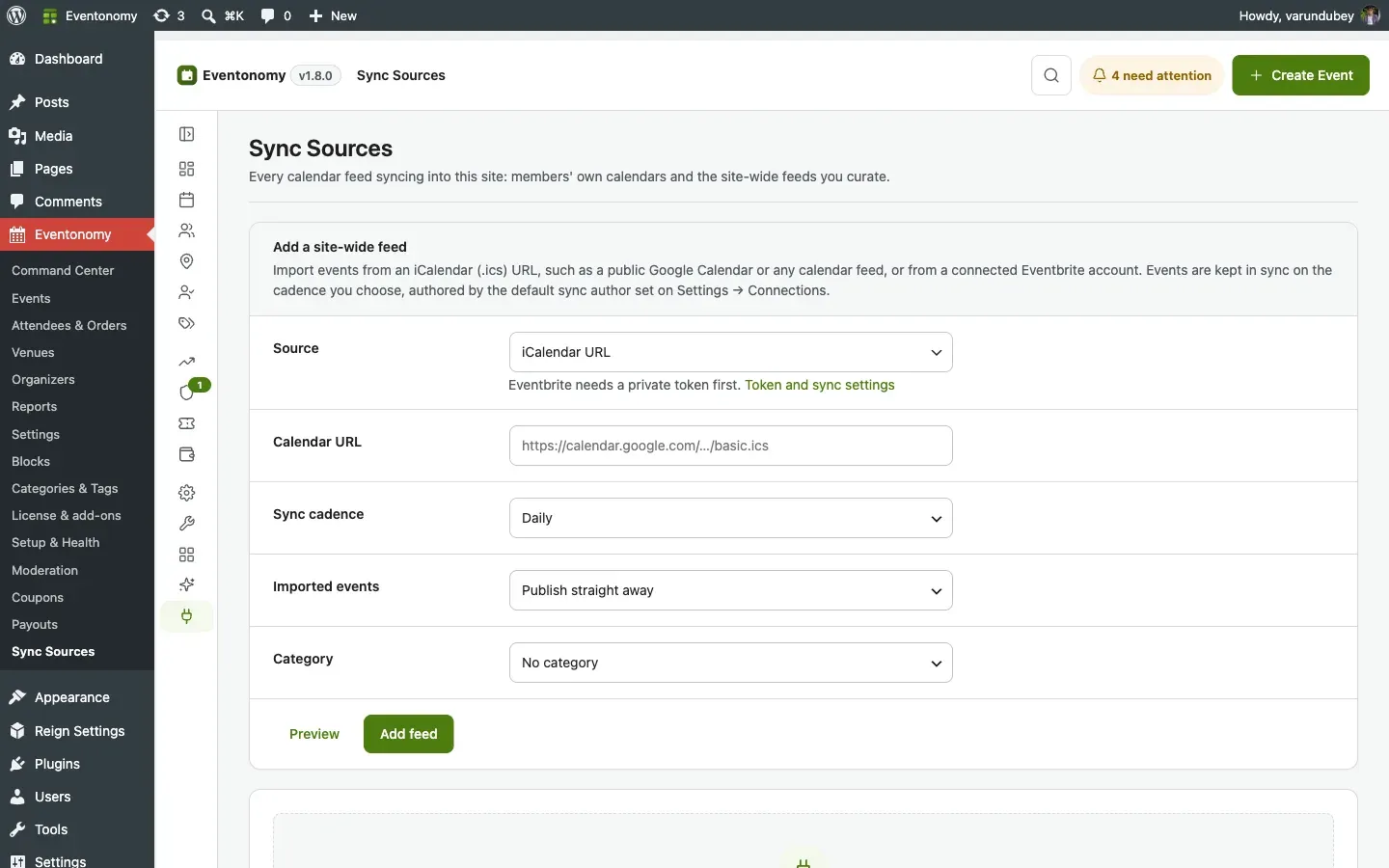Image resolution: width=1389 pixels, height=868 pixels.
Task: Open the Pages menu
Action: pyautogui.click(x=77, y=169)
